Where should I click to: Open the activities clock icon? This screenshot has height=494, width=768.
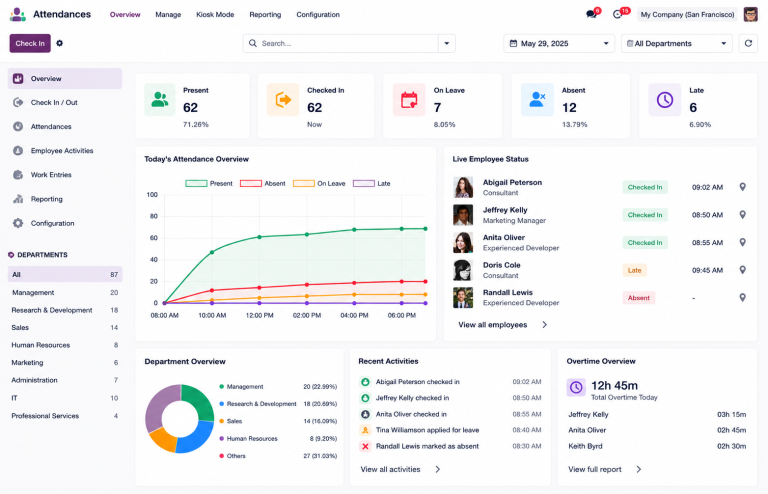pyautogui.click(x=617, y=14)
